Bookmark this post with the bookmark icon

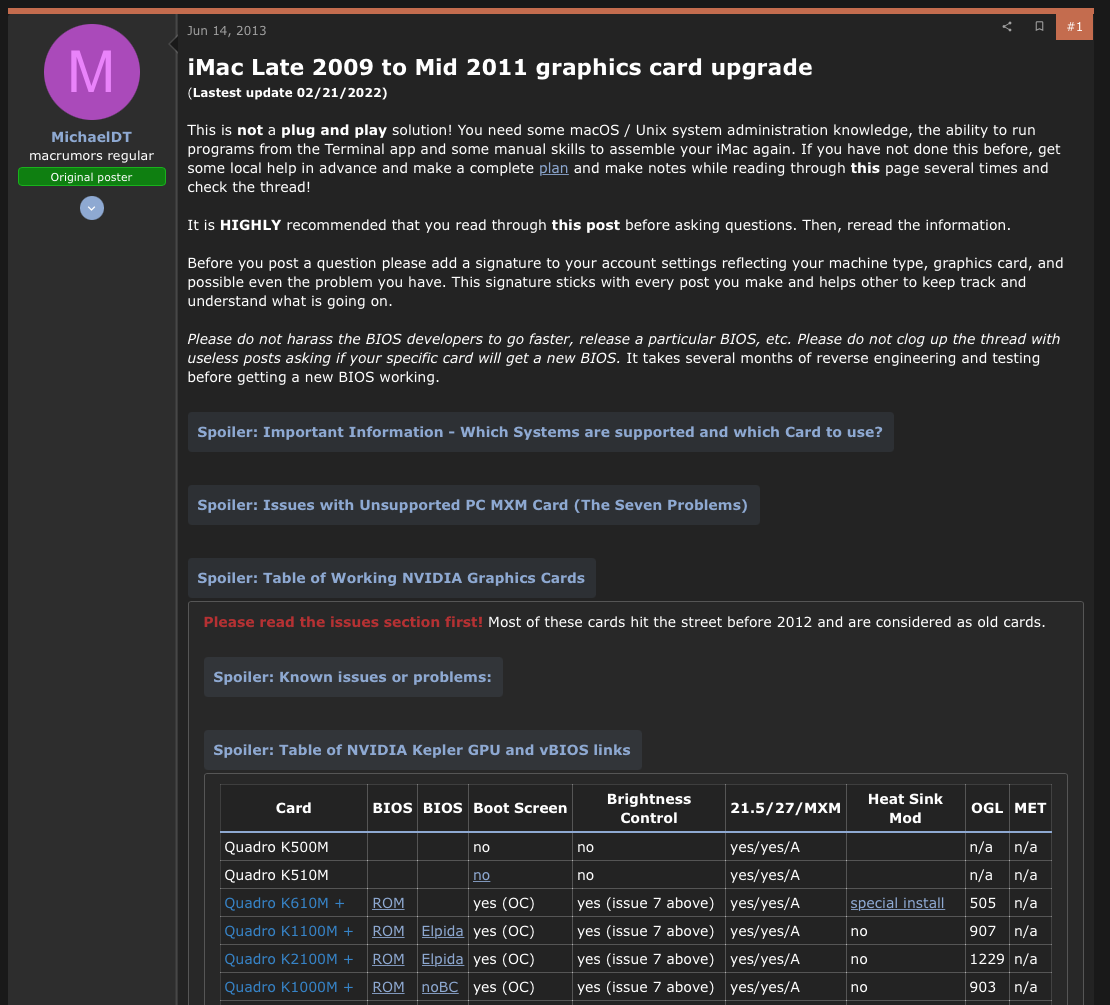coord(1039,27)
